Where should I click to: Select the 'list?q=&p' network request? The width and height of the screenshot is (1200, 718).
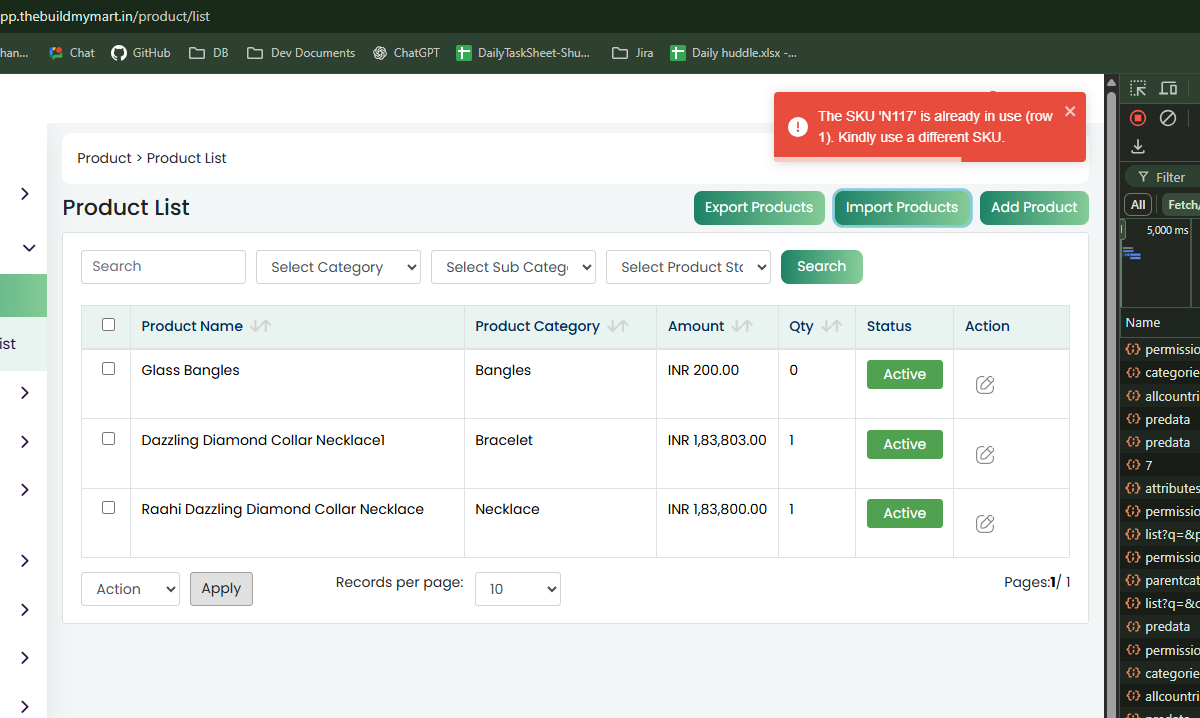1162,534
